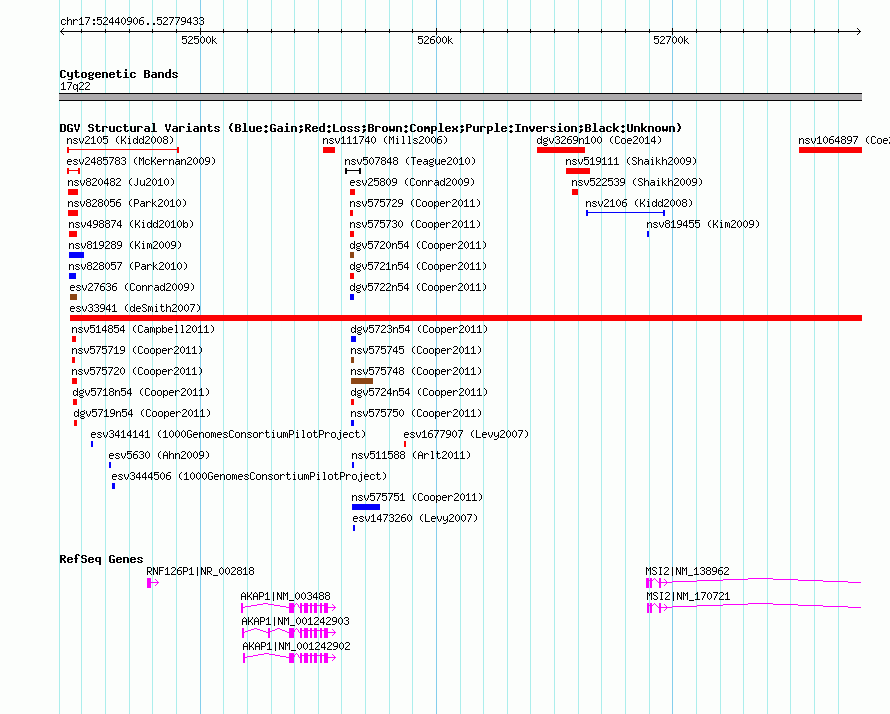Screen dimensions: 890x714
Task: Click the nsv2105 (Kidd2008) variant label
Action: click(x=120, y=140)
